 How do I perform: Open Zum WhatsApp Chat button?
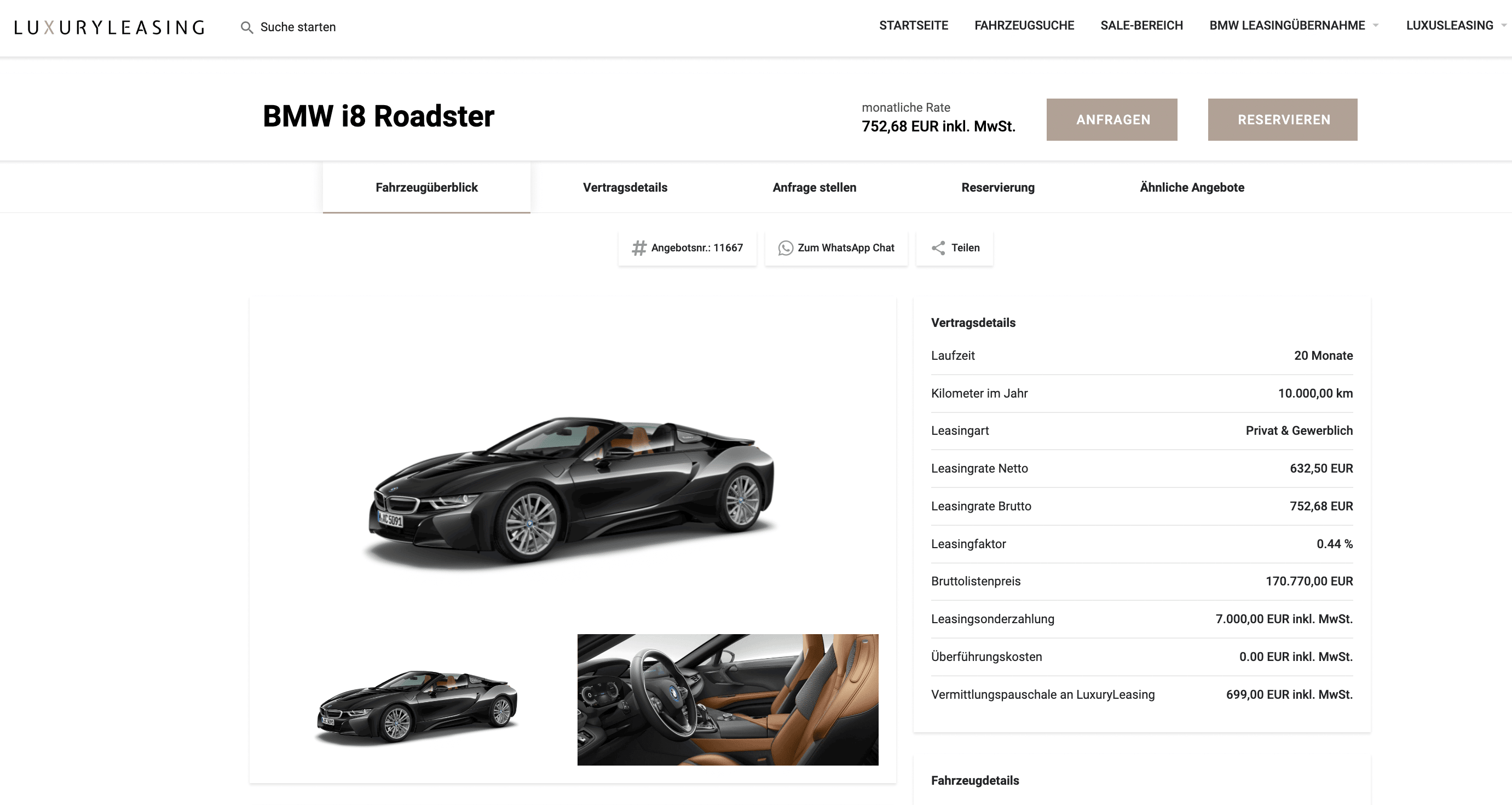[836, 248]
